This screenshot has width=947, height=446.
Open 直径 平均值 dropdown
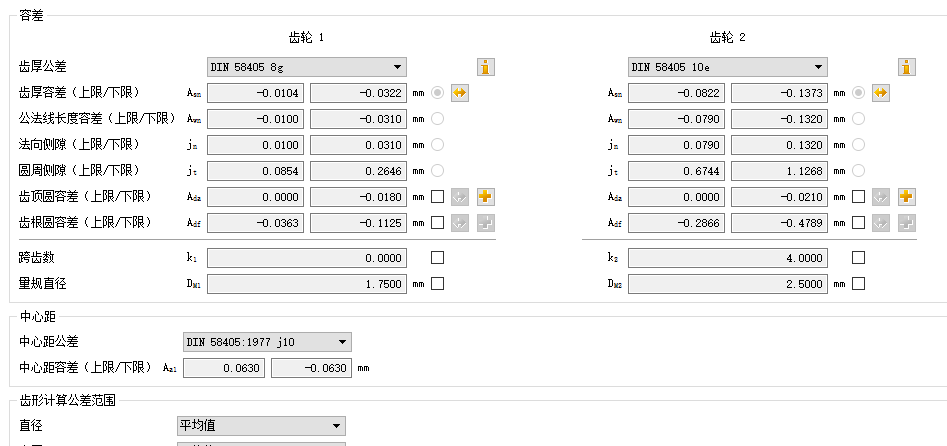tap(261, 426)
